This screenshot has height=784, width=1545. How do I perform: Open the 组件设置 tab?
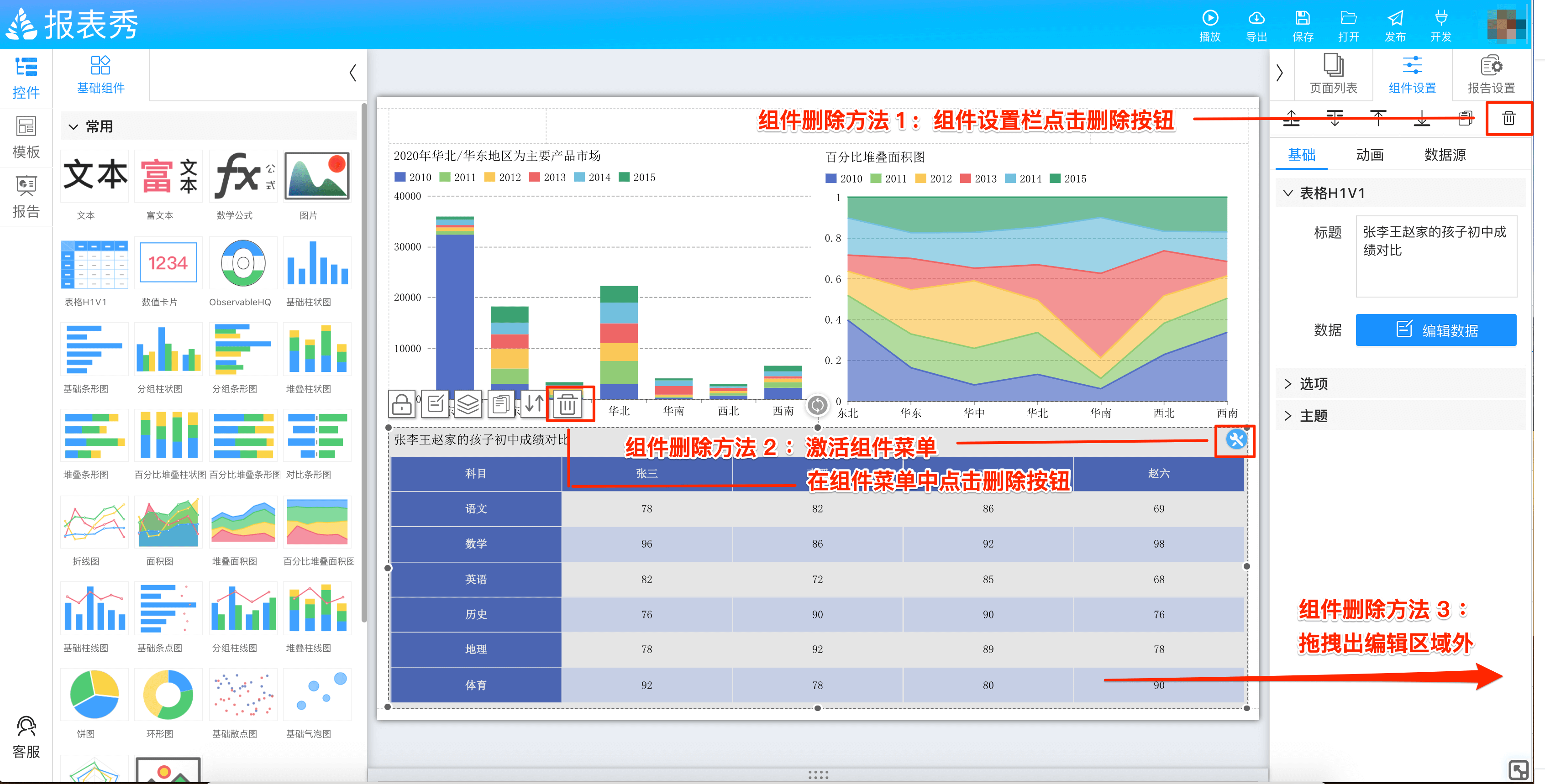1413,74
